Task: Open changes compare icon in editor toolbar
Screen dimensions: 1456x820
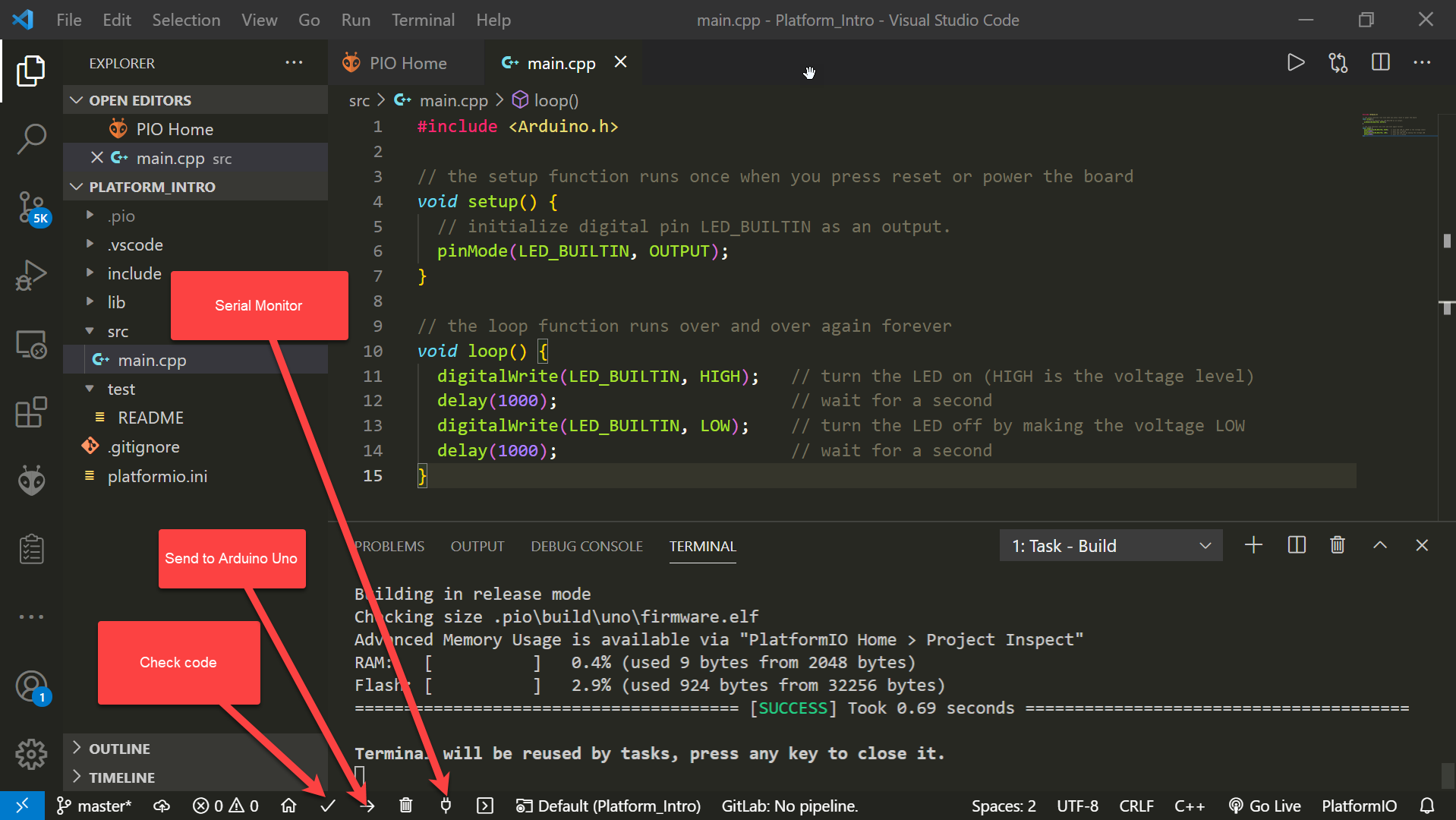Action: pos(1338,62)
